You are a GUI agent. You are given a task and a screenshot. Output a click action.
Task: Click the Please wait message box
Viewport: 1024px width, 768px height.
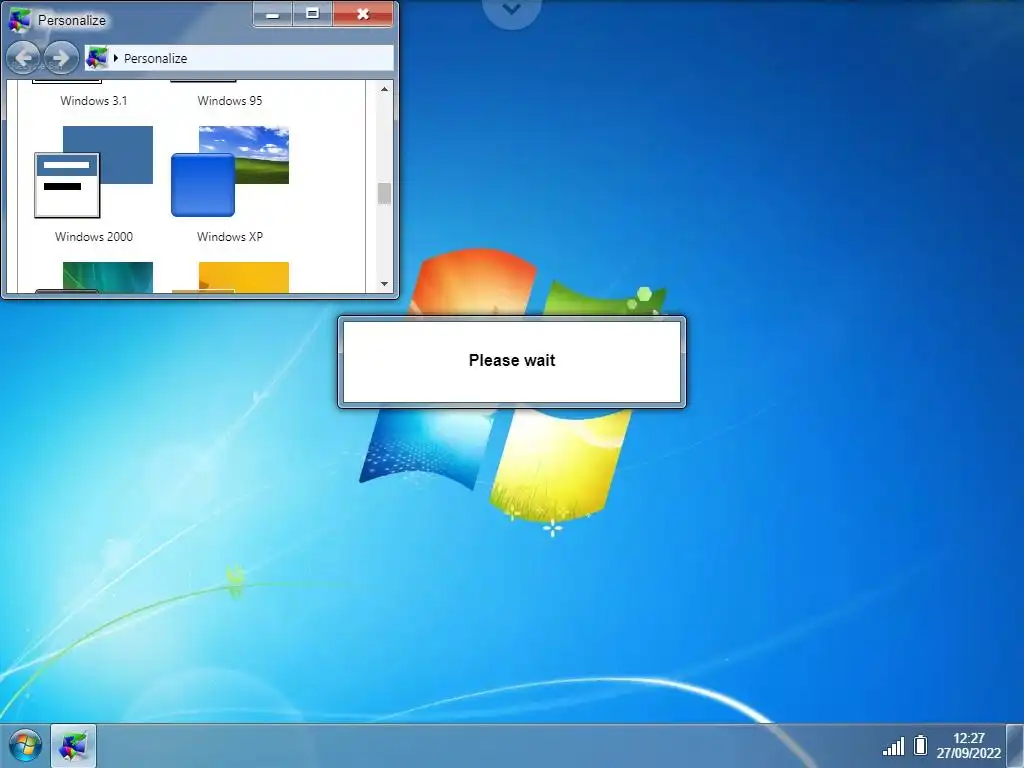512,362
